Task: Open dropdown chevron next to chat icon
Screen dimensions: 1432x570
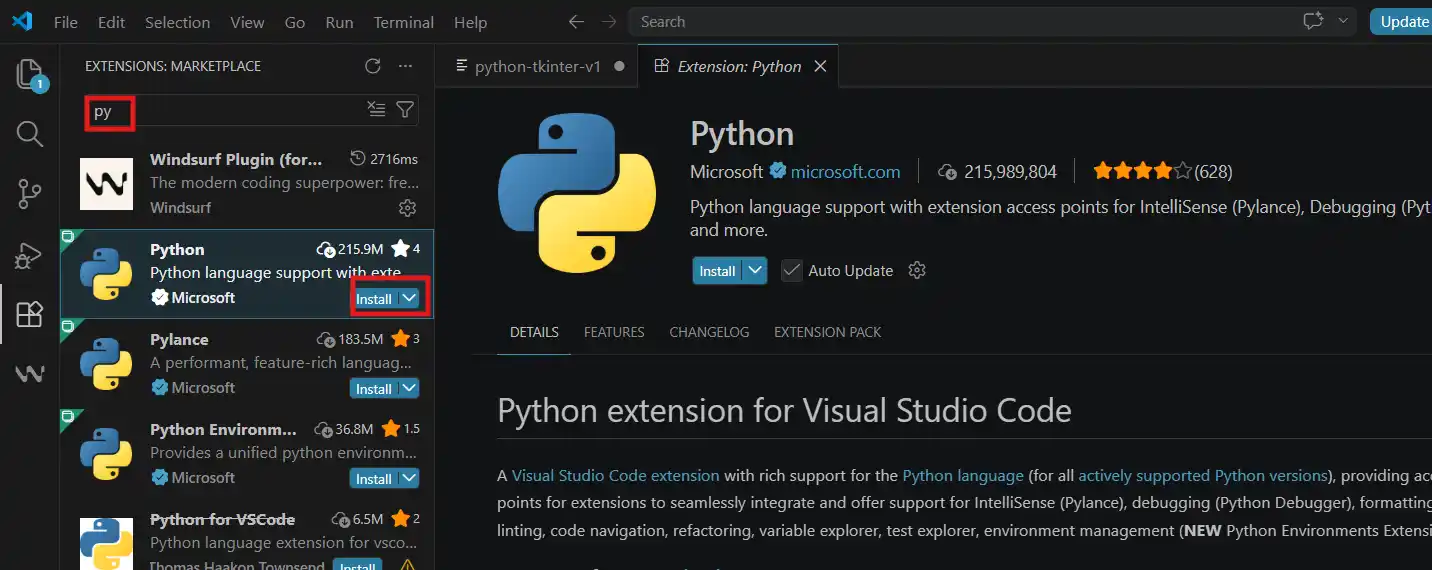Action: coord(1342,21)
